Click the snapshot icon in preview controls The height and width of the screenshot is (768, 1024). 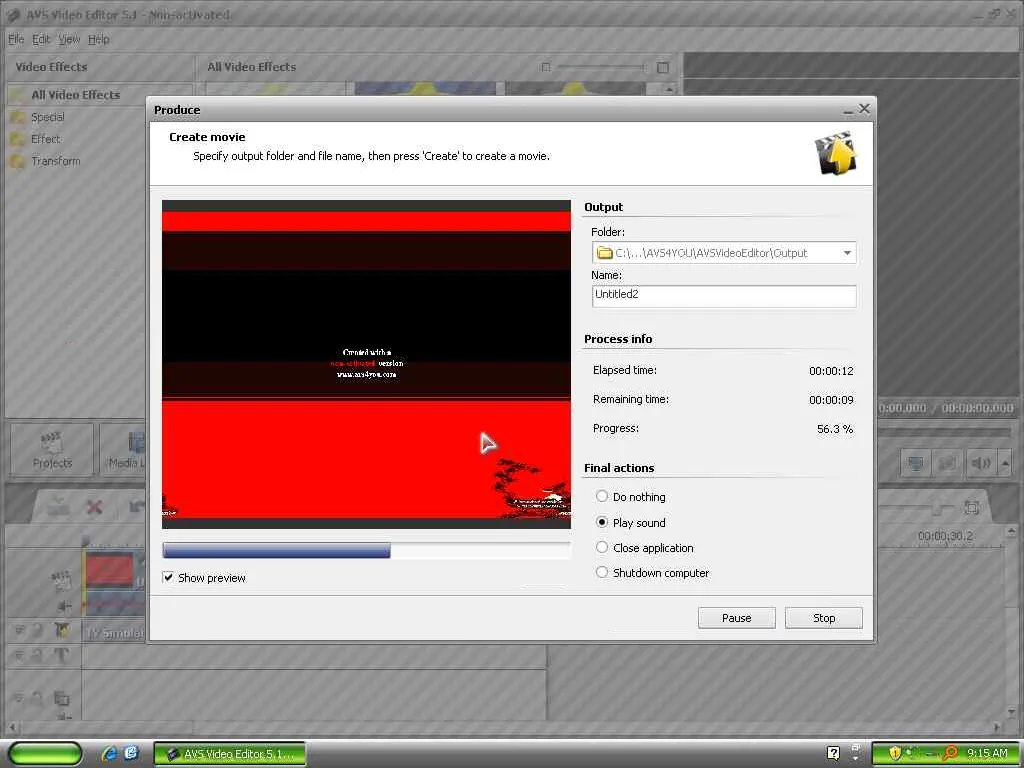coord(947,463)
